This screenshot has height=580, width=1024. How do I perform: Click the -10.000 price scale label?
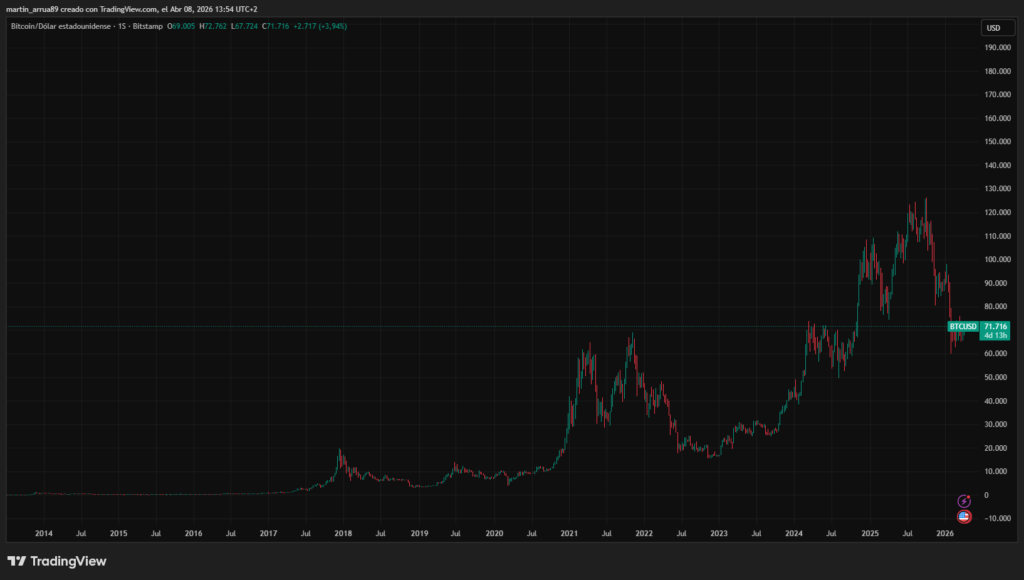click(996, 518)
